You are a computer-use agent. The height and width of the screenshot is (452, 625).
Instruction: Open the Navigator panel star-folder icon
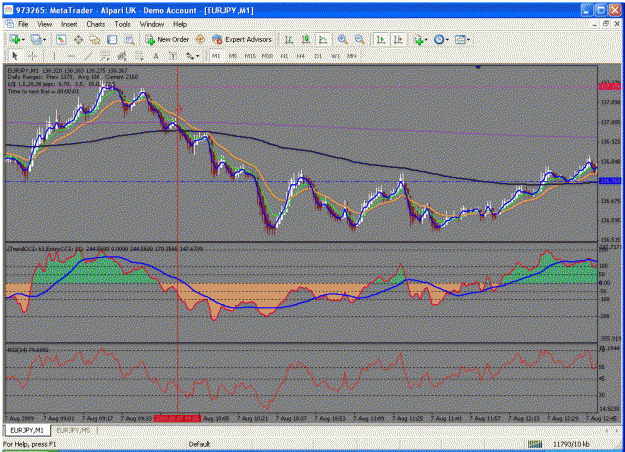click(x=95, y=39)
